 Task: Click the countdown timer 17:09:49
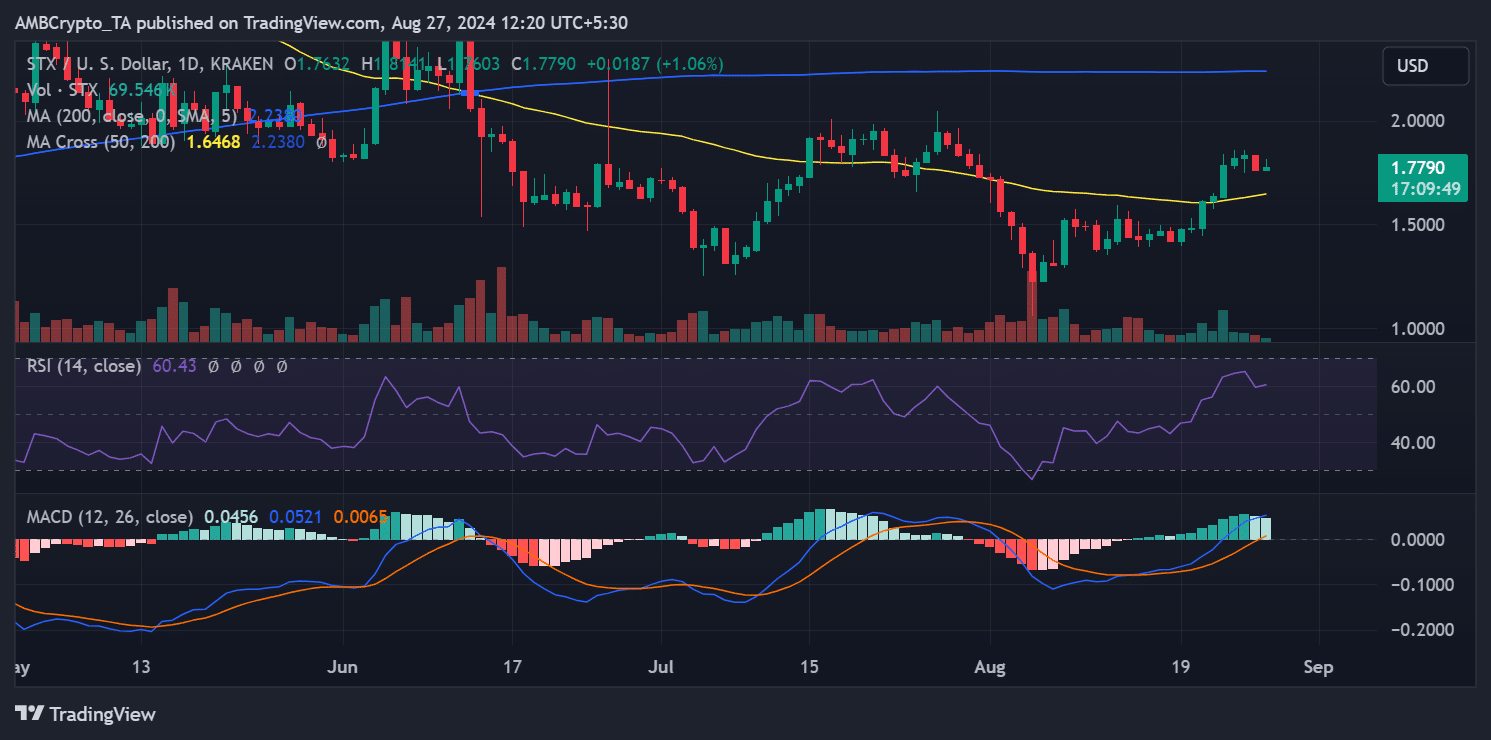tap(1424, 187)
